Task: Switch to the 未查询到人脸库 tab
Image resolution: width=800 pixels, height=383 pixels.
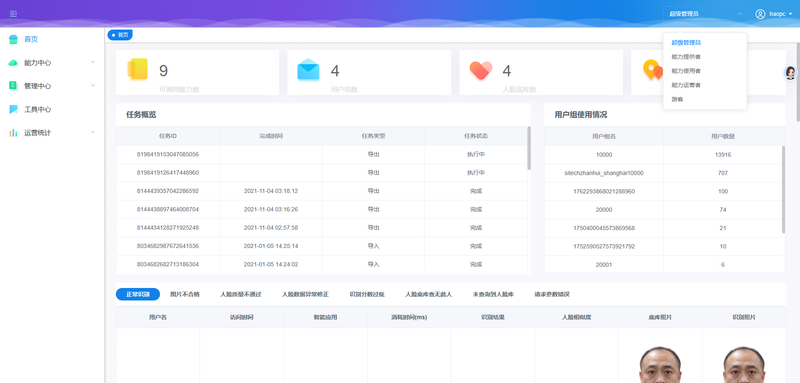Action: click(493, 294)
